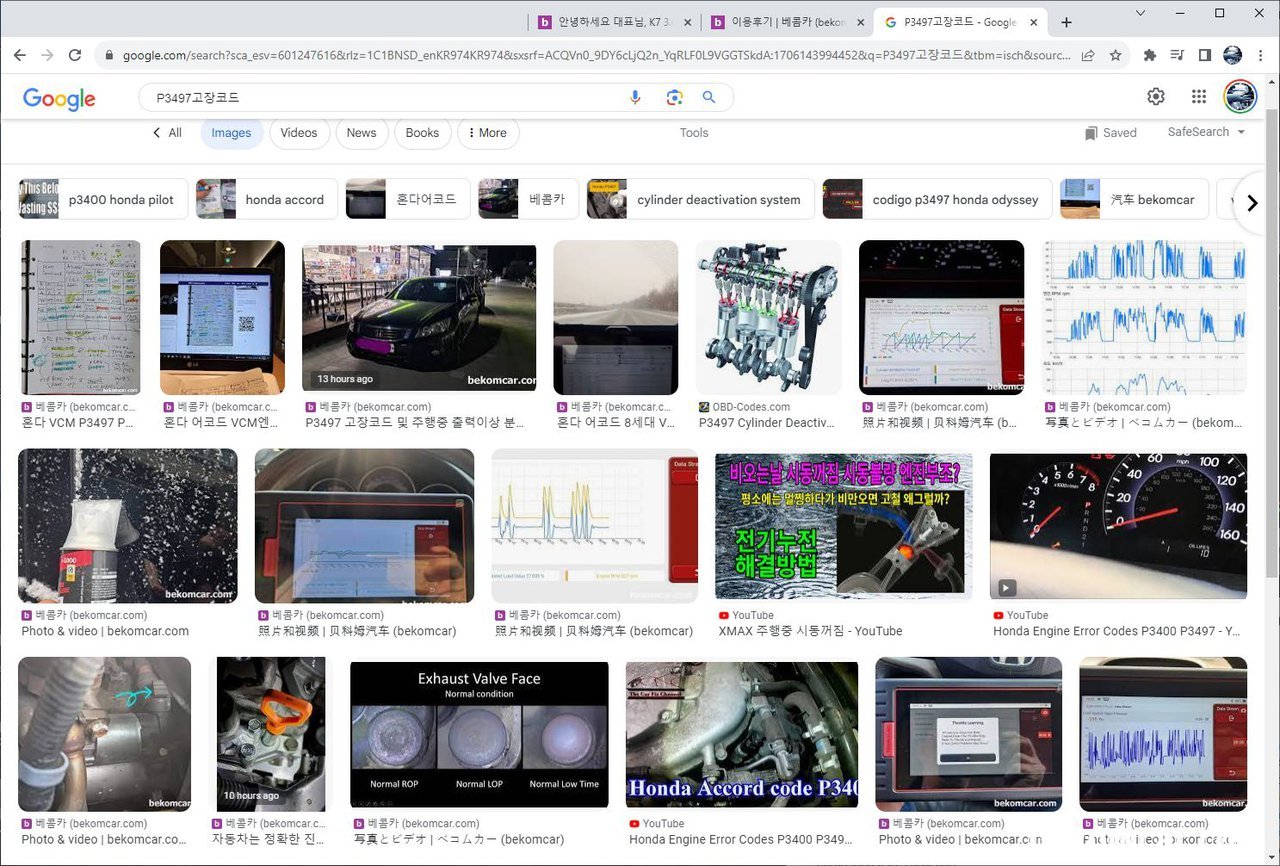
Task: Open the XMAX 주행중 시동꺼짐 YouTube link
Action: 810,631
